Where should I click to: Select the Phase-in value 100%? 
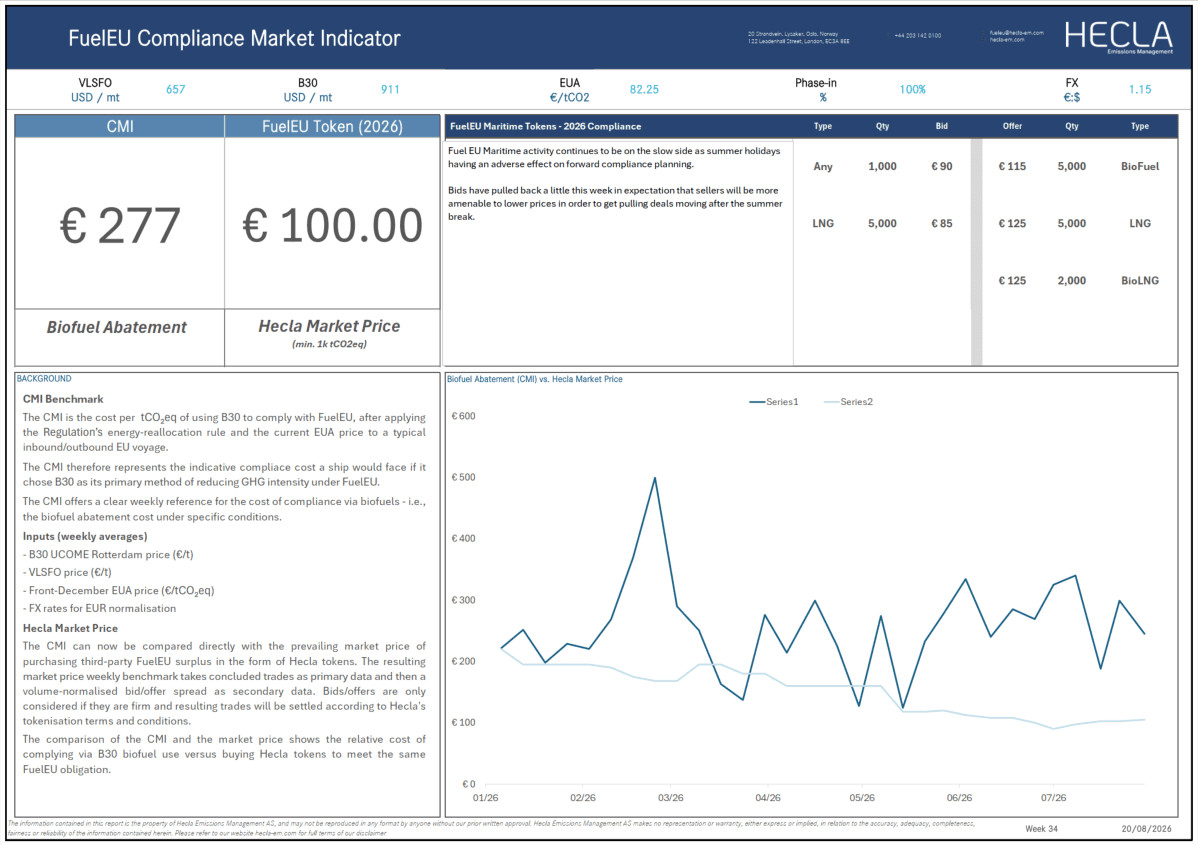(x=912, y=89)
